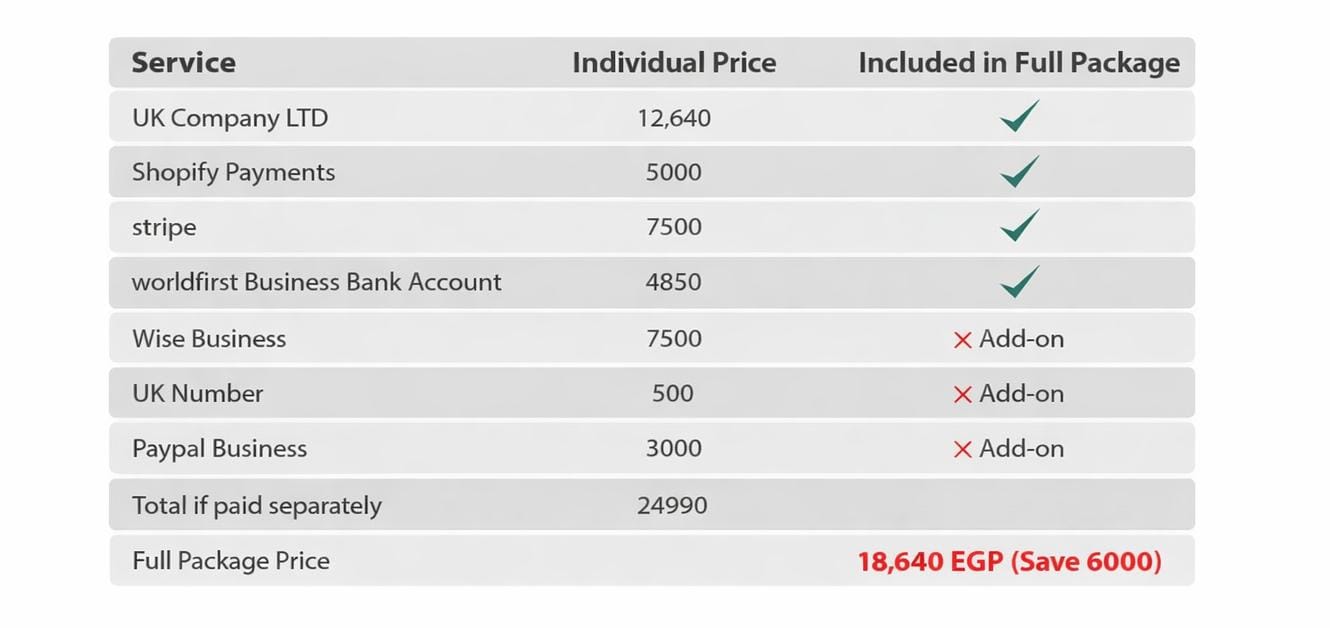Click the red 18,640 EGP package price
This screenshot has width=1330, height=628.
click(930, 561)
